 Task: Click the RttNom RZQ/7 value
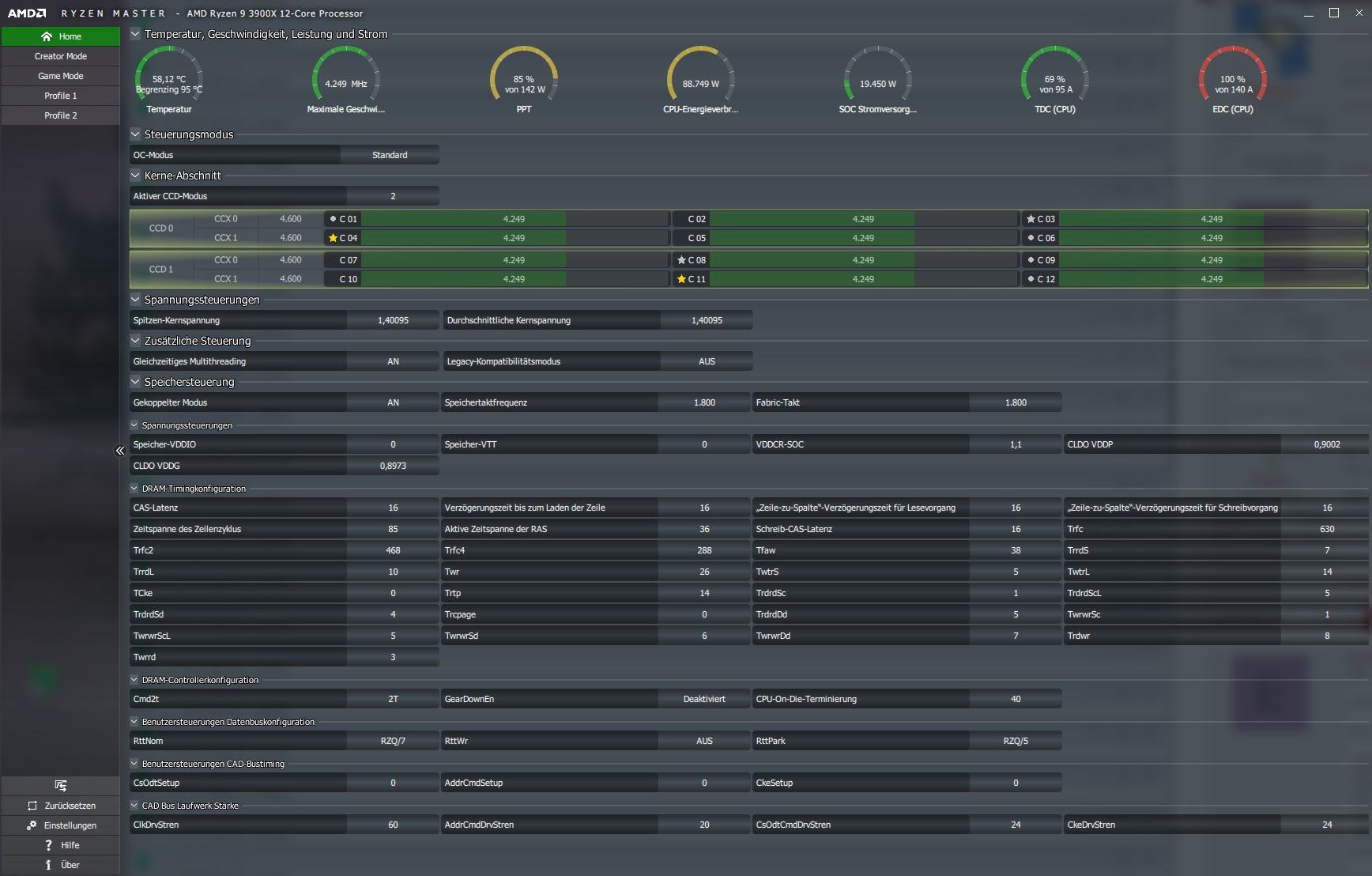(393, 741)
